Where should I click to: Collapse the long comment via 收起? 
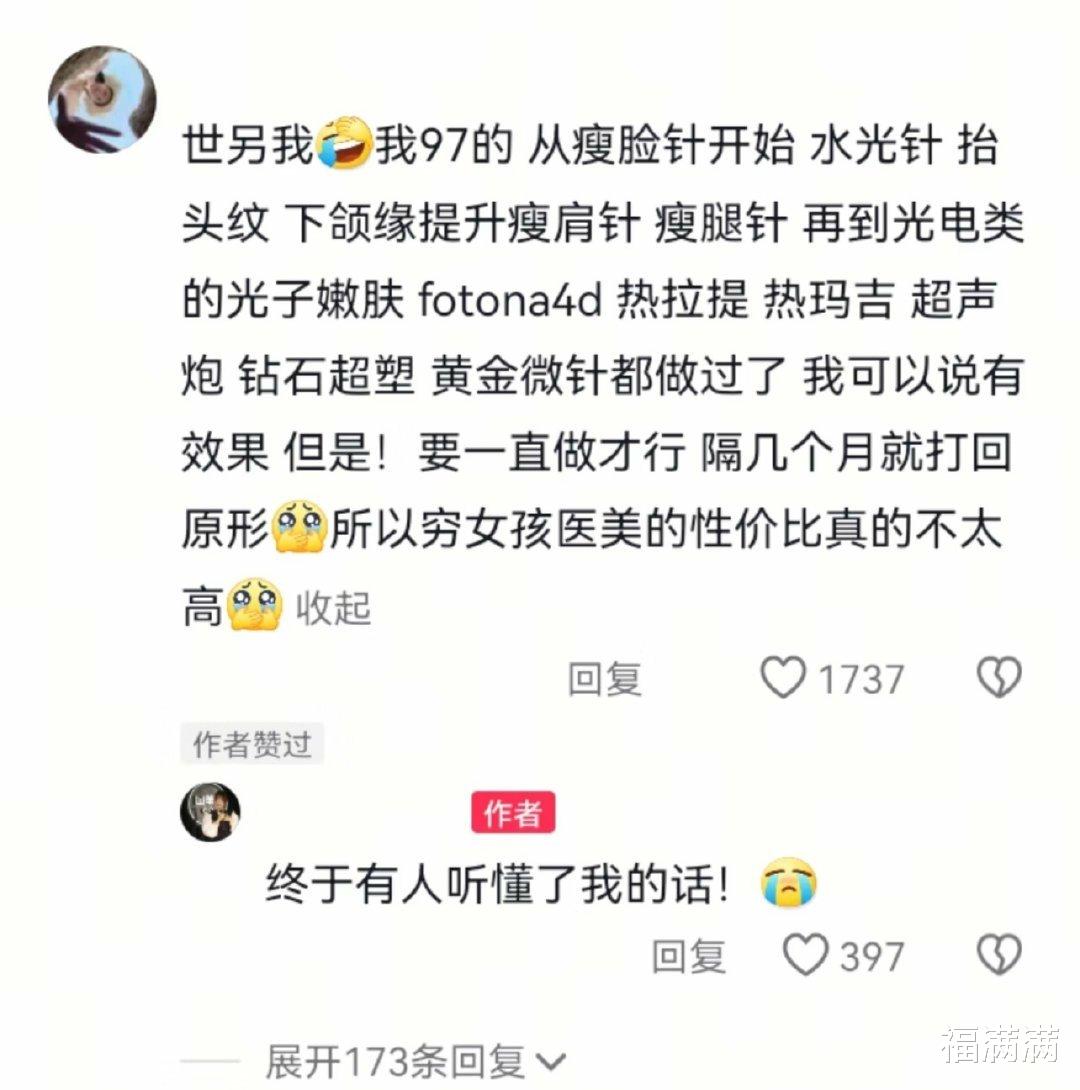(334, 608)
